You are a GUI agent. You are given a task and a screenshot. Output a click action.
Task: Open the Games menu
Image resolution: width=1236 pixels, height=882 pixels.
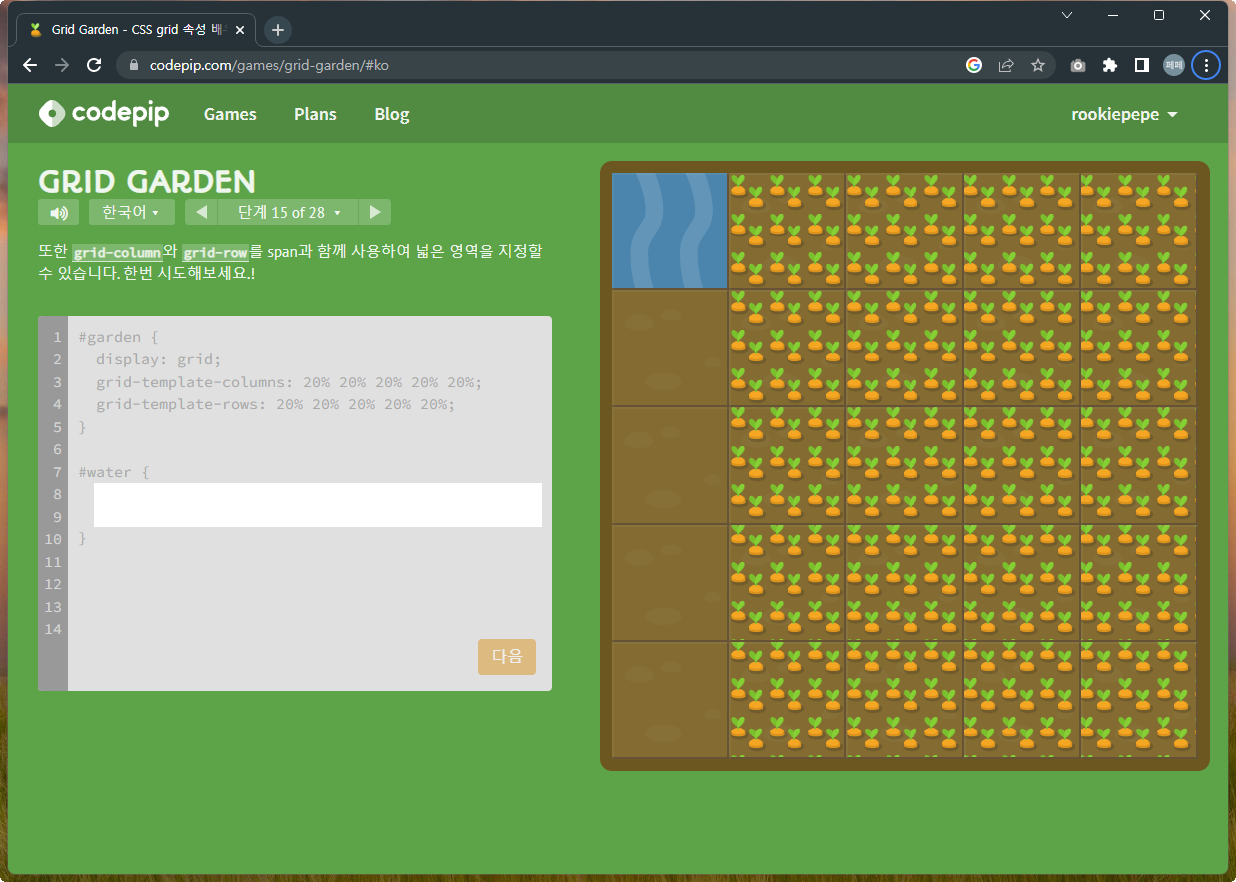(230, 114)
